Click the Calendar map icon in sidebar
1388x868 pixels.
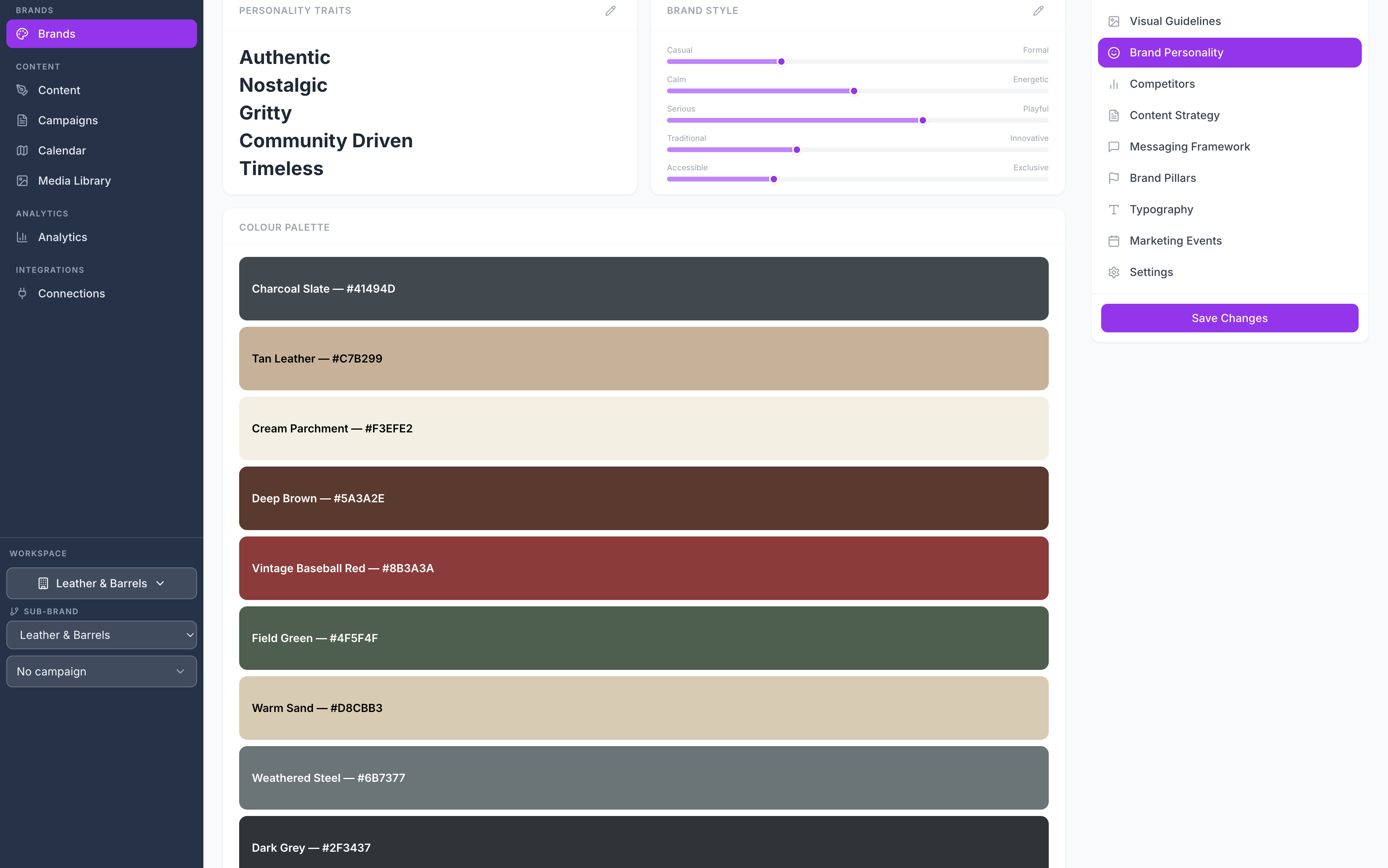tap(22, 150)
